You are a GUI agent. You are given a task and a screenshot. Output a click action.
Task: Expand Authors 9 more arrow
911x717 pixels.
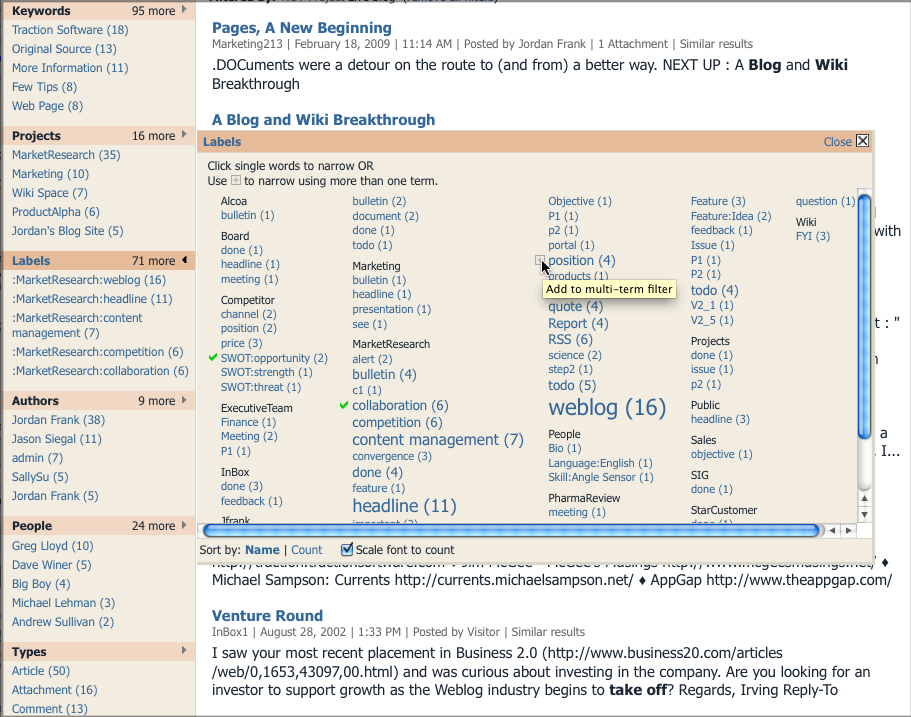[184, 400]
